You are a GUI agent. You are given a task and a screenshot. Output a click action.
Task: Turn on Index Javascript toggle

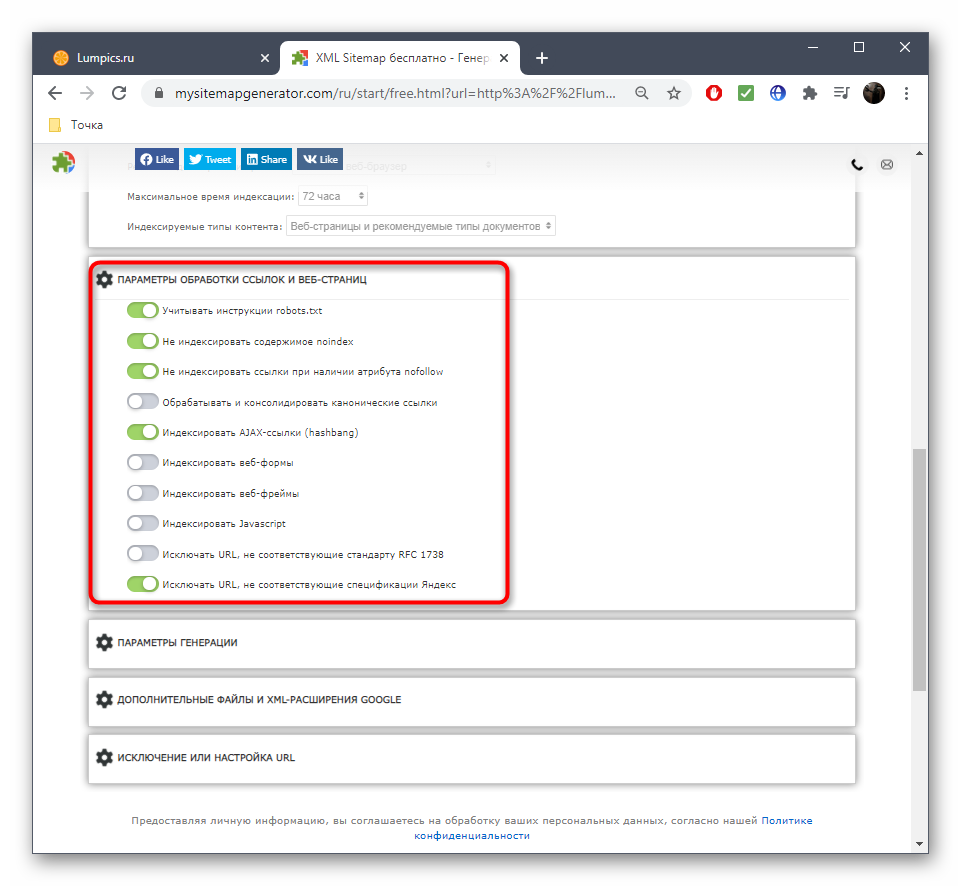click(143, 523)
